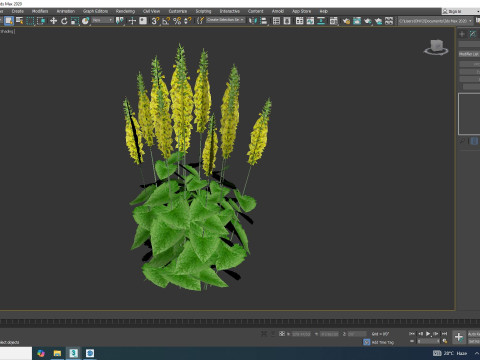Open the Create Selection Set dropdown
Screen dimensions: 480x360
point(225,20)
